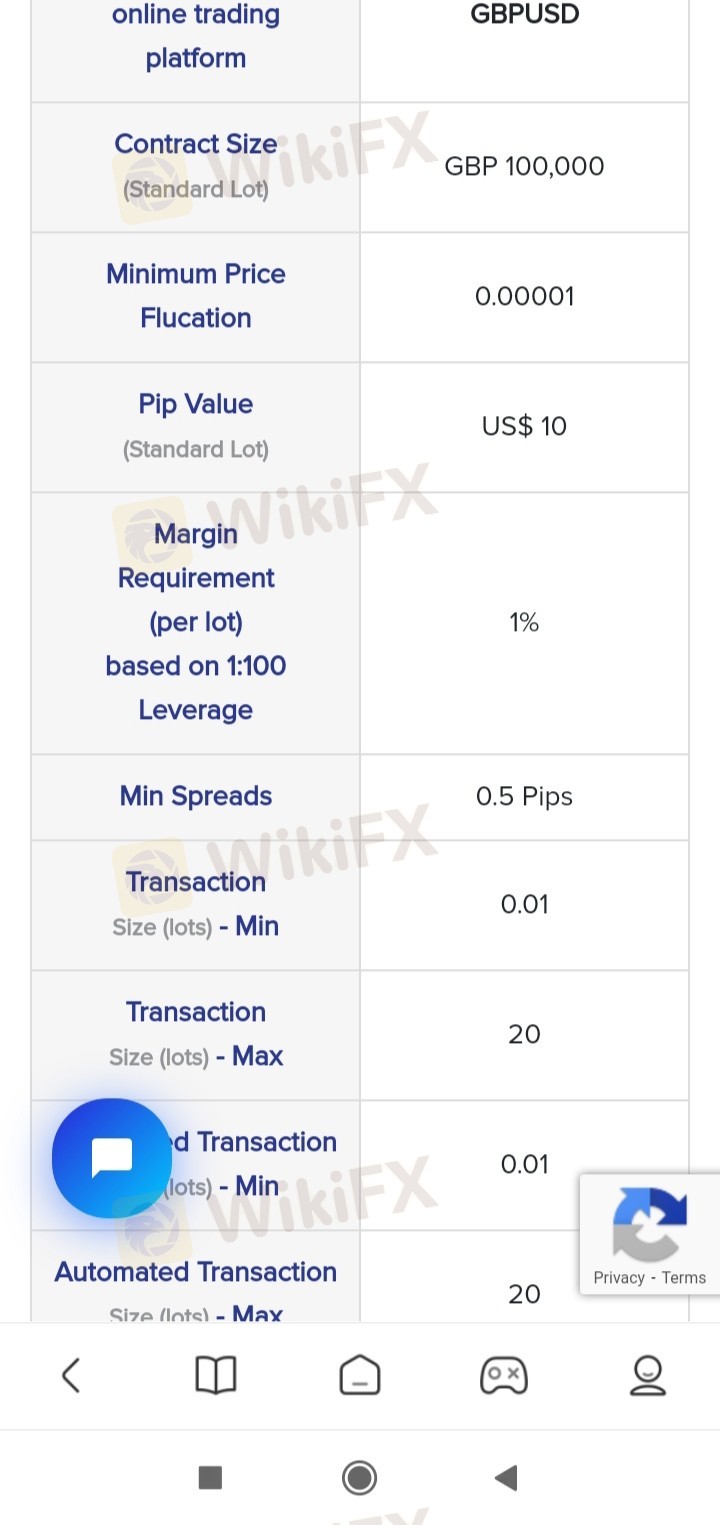Open the blue chat bubble button

[112, 1158]
